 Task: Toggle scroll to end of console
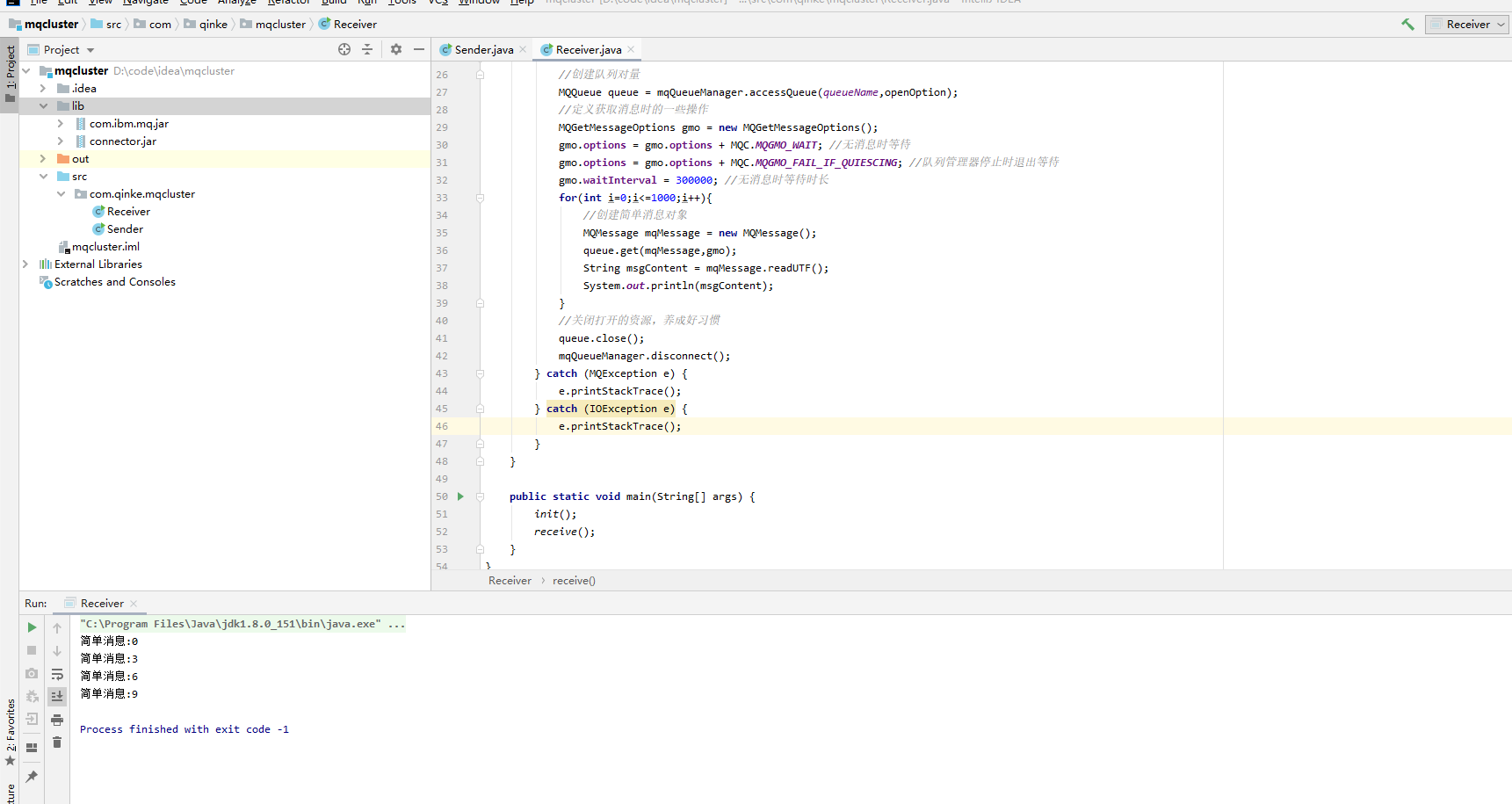(57, 696)
